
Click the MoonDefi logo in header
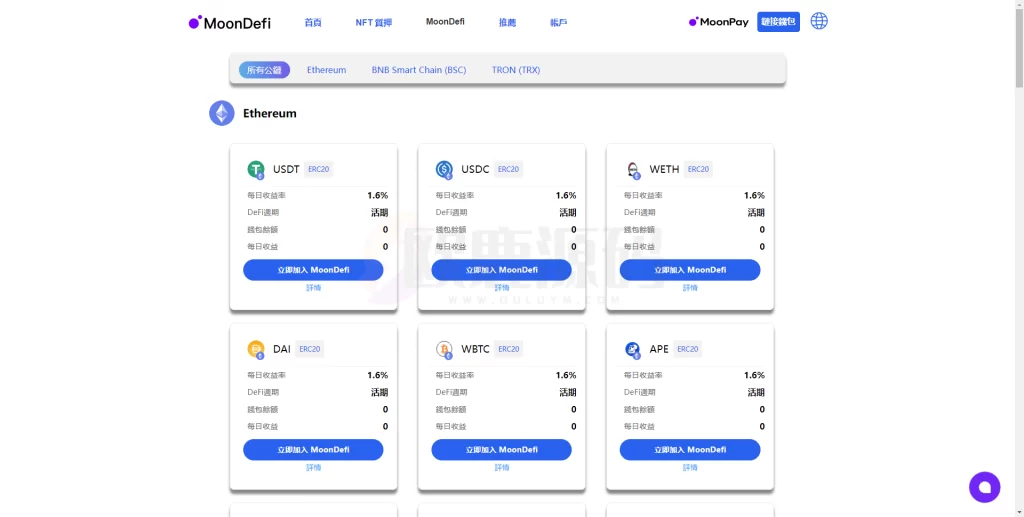click(x=229, y=22)
